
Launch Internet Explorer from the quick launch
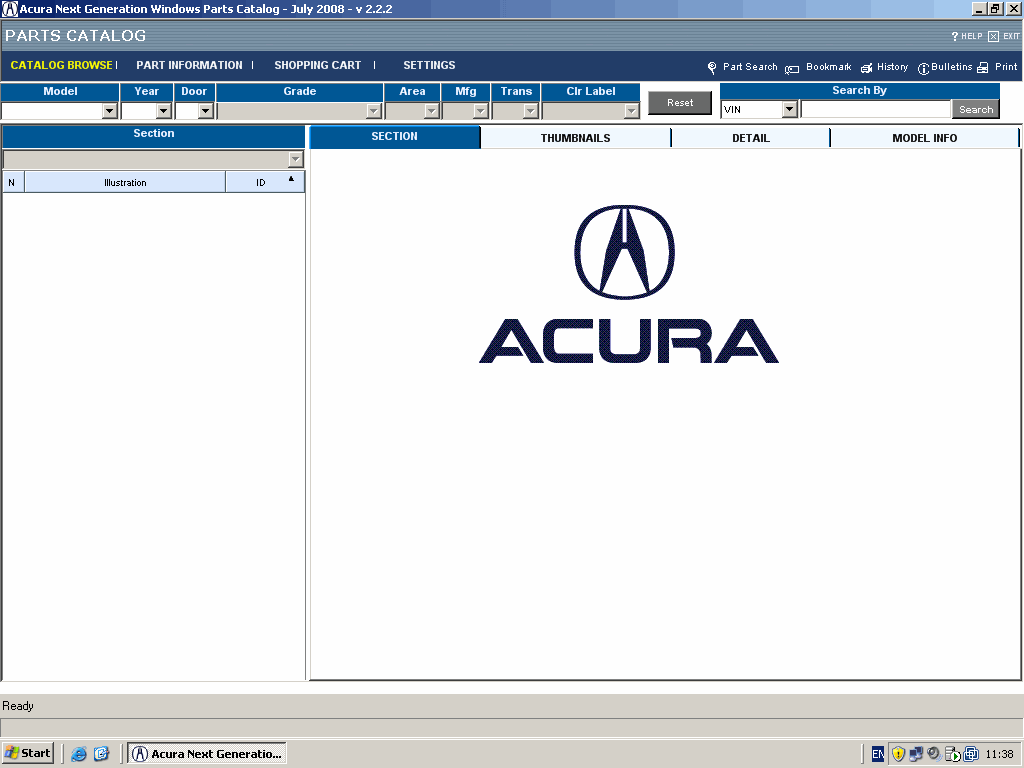coord(79,754)
